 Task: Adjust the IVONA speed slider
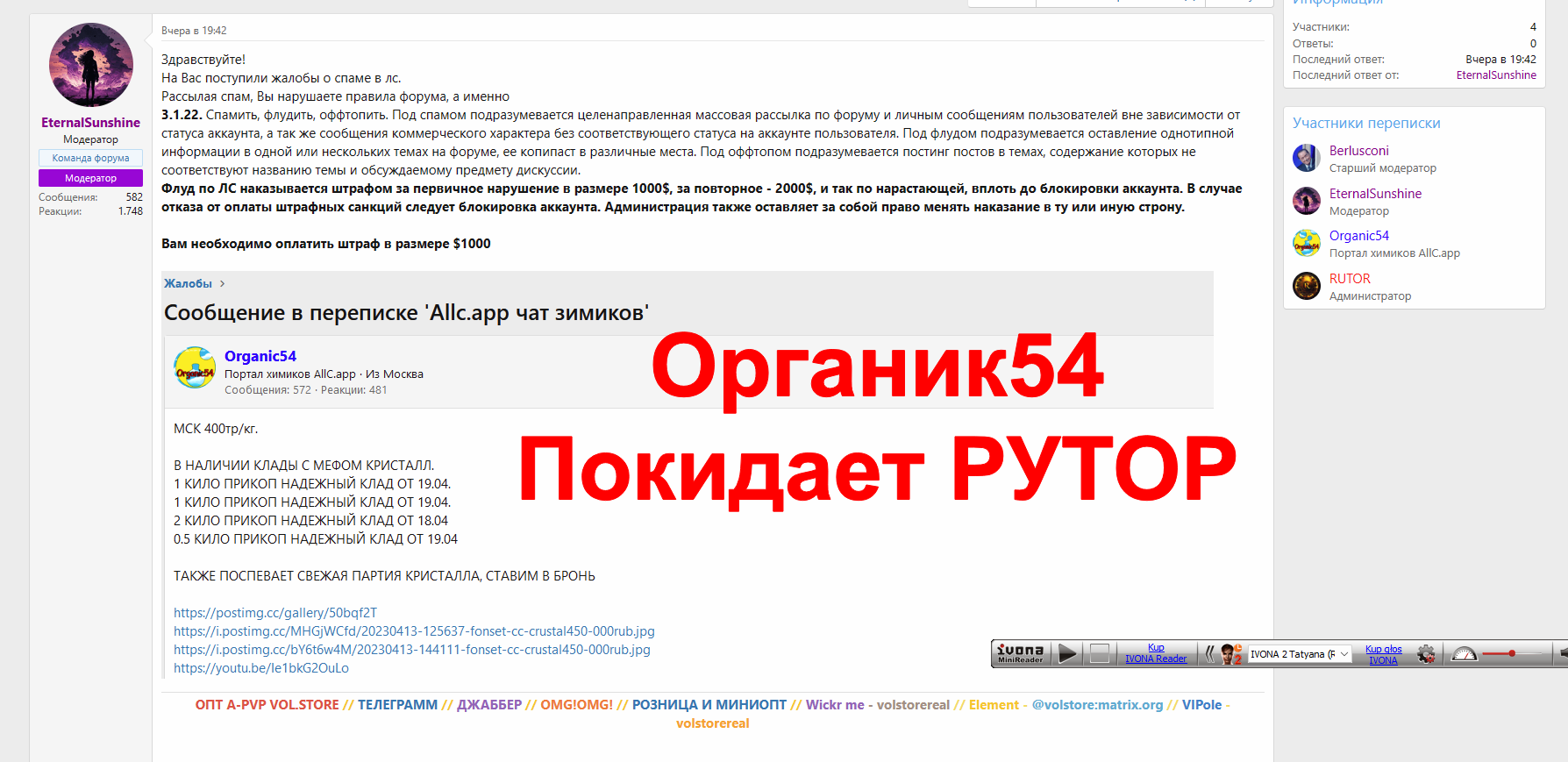[1512, 654]
